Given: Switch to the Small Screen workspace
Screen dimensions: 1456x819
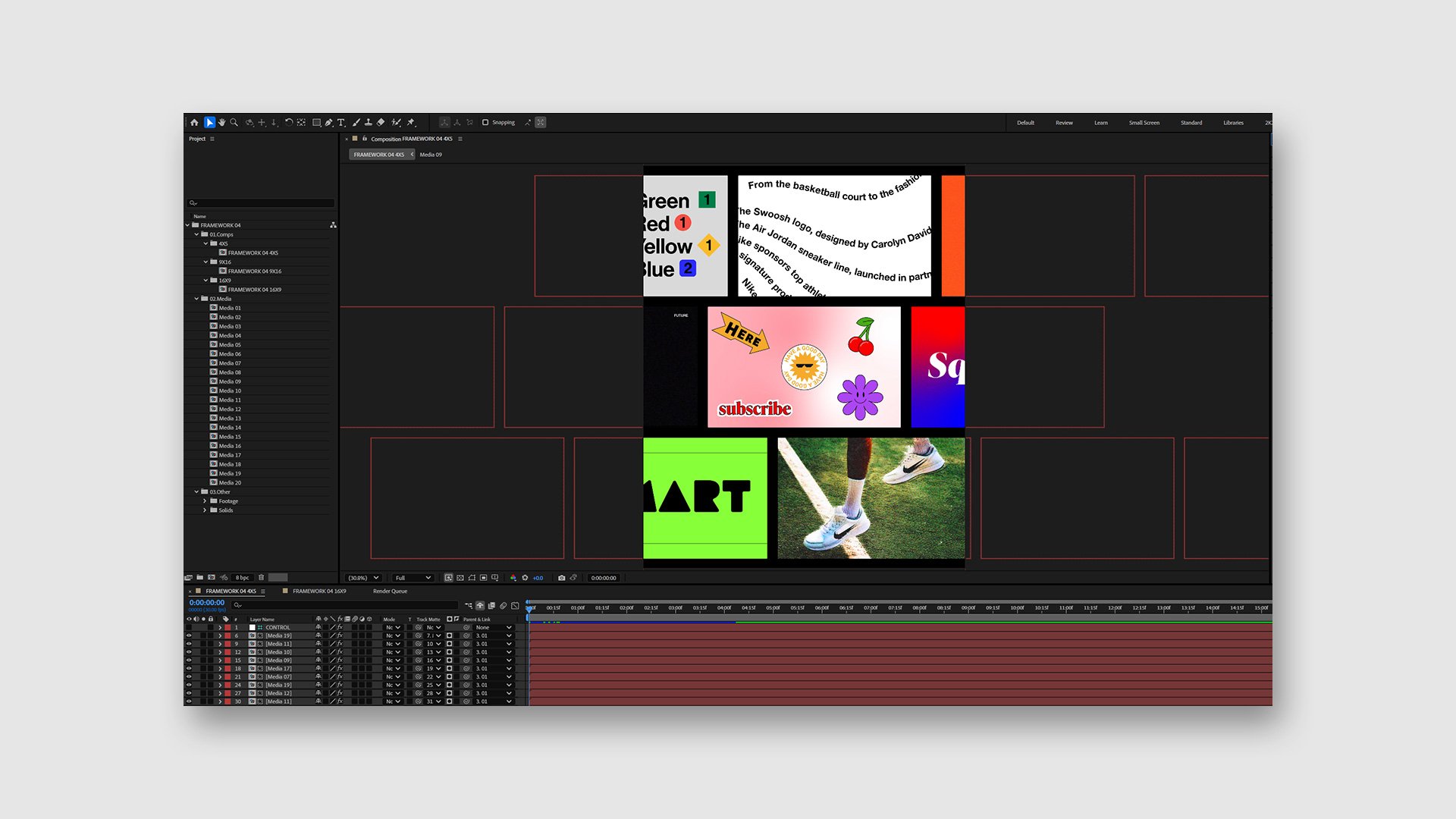Looking at the screenshot, I should (x=1144, y=123).
